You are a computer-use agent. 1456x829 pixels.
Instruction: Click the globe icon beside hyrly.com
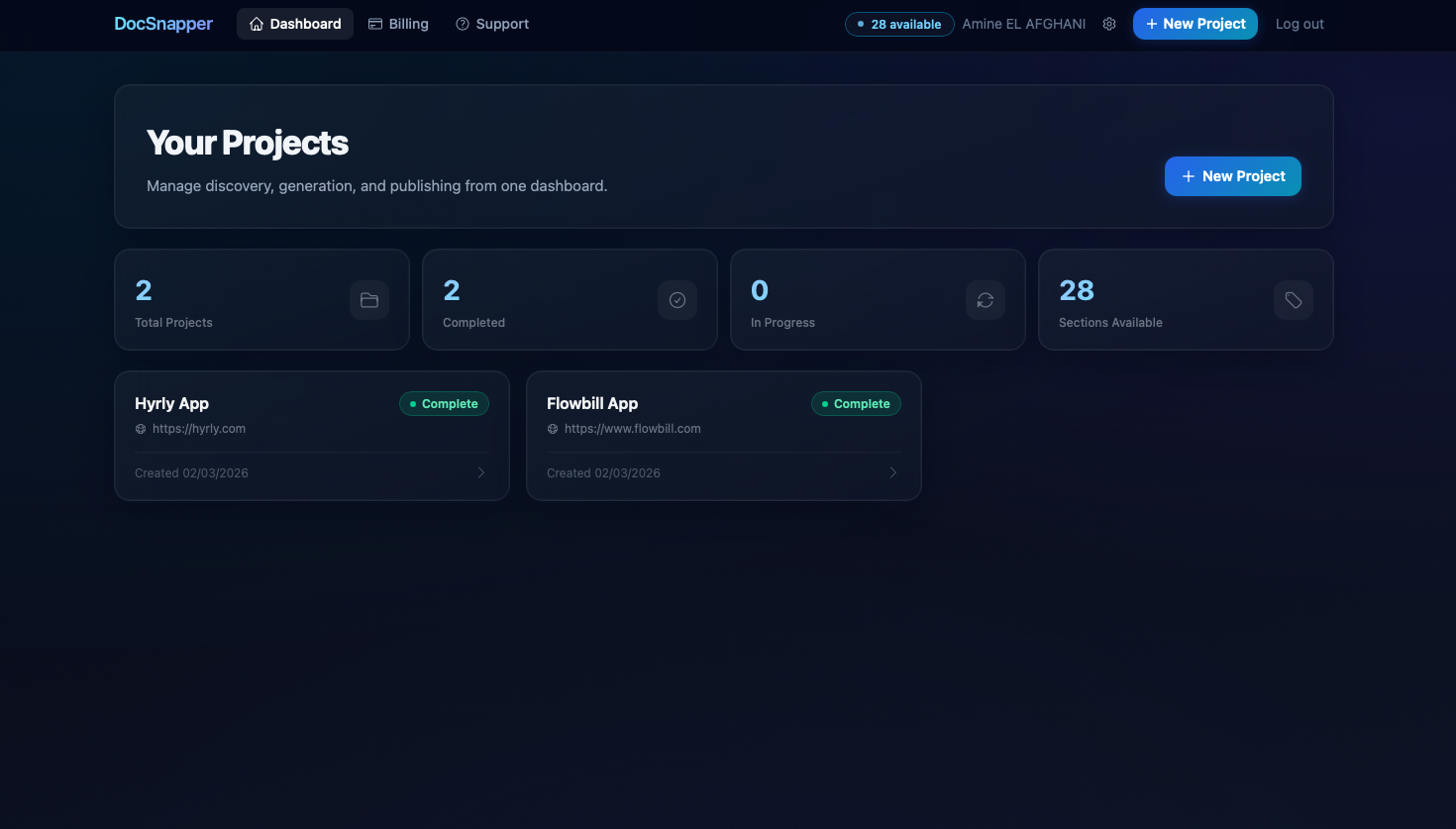pyautogui.click(x=140, y=428)
